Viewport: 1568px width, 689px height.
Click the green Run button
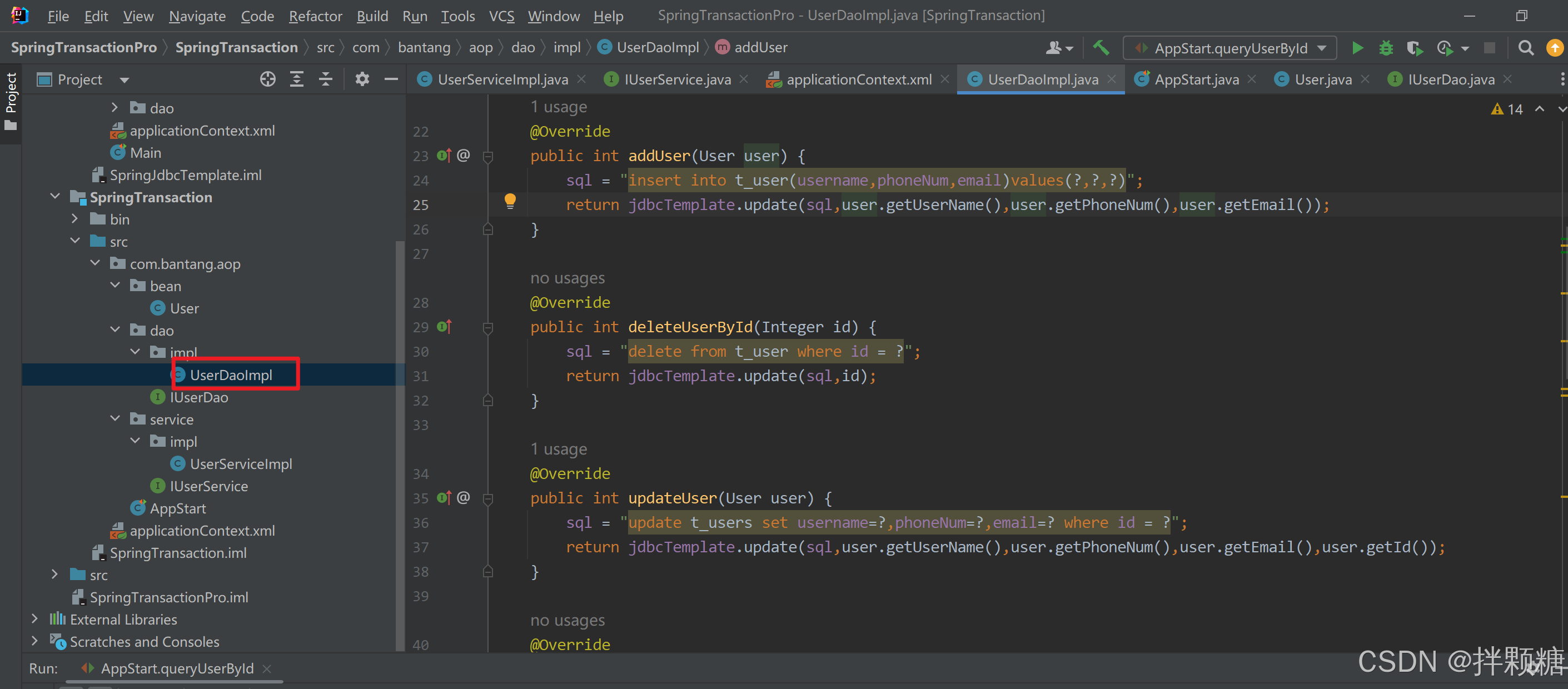(x=1357, y=48)
